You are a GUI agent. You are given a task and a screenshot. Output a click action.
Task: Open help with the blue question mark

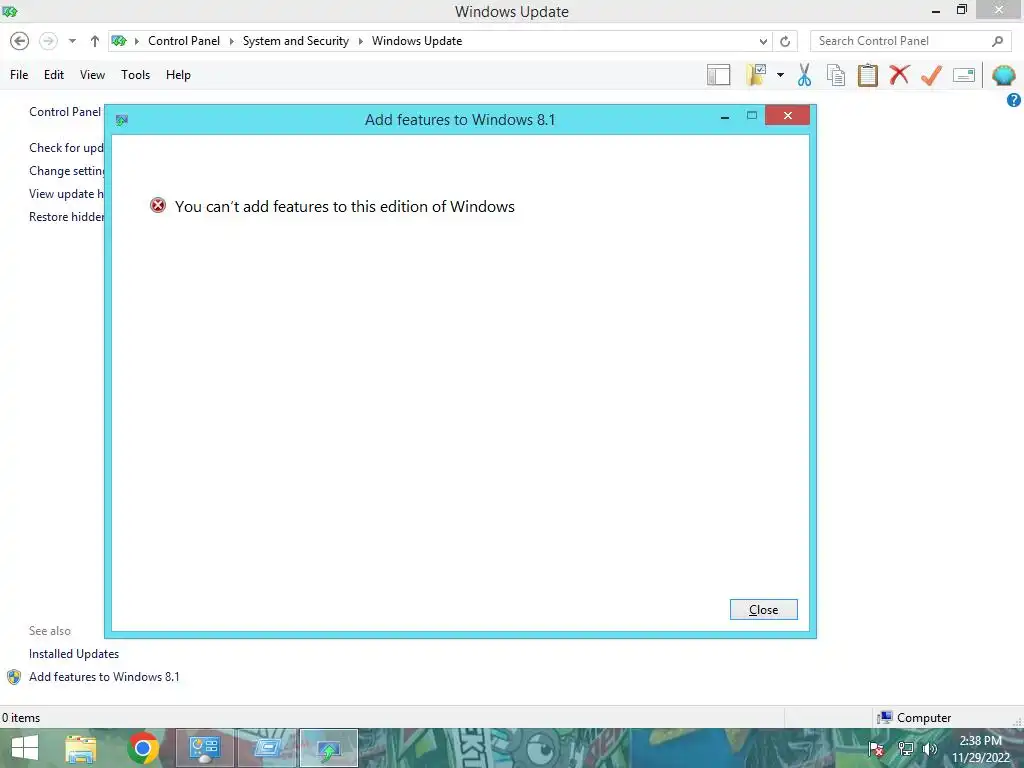(1014, 100)
